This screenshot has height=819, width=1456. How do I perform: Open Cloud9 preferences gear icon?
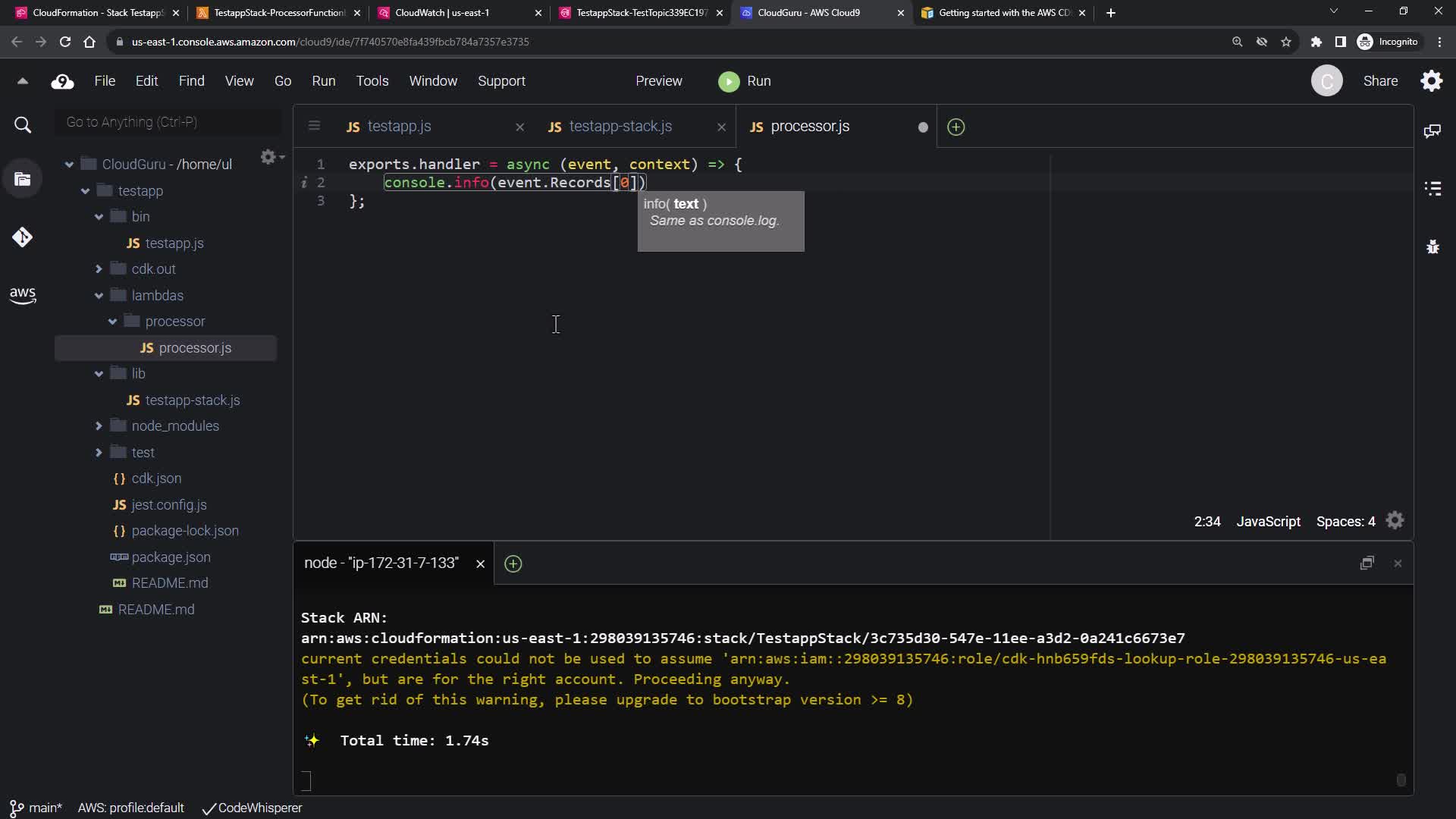click(x=1432, y=81)
